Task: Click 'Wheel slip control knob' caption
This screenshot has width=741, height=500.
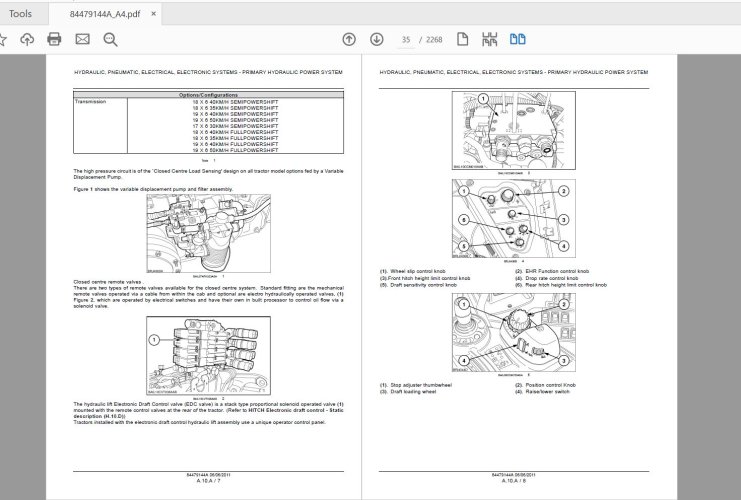Action: coord(413,271)
